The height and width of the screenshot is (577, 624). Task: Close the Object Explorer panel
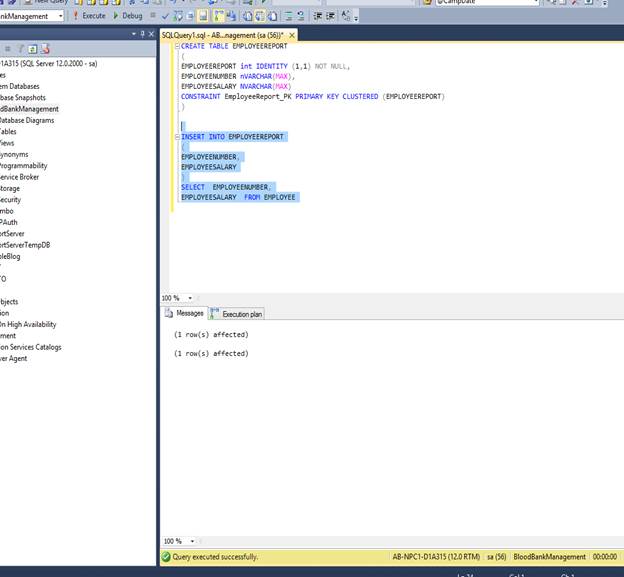[151, 34]
